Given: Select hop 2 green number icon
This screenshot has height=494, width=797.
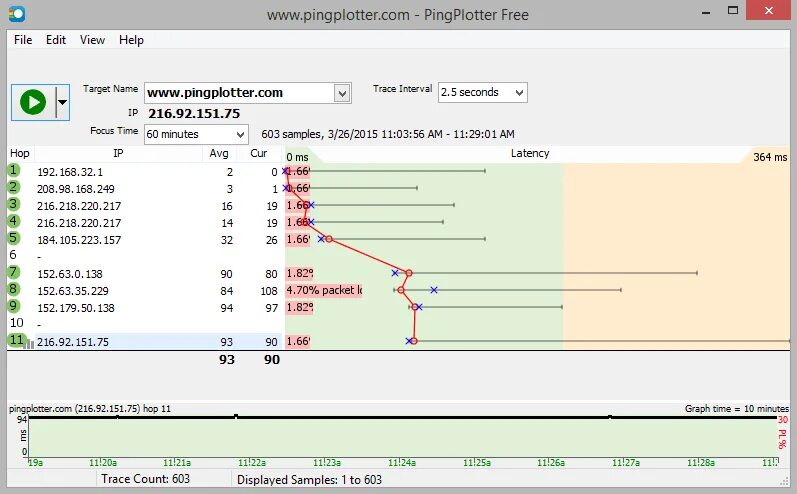Looking at the screenshot, I should (14, 187).
